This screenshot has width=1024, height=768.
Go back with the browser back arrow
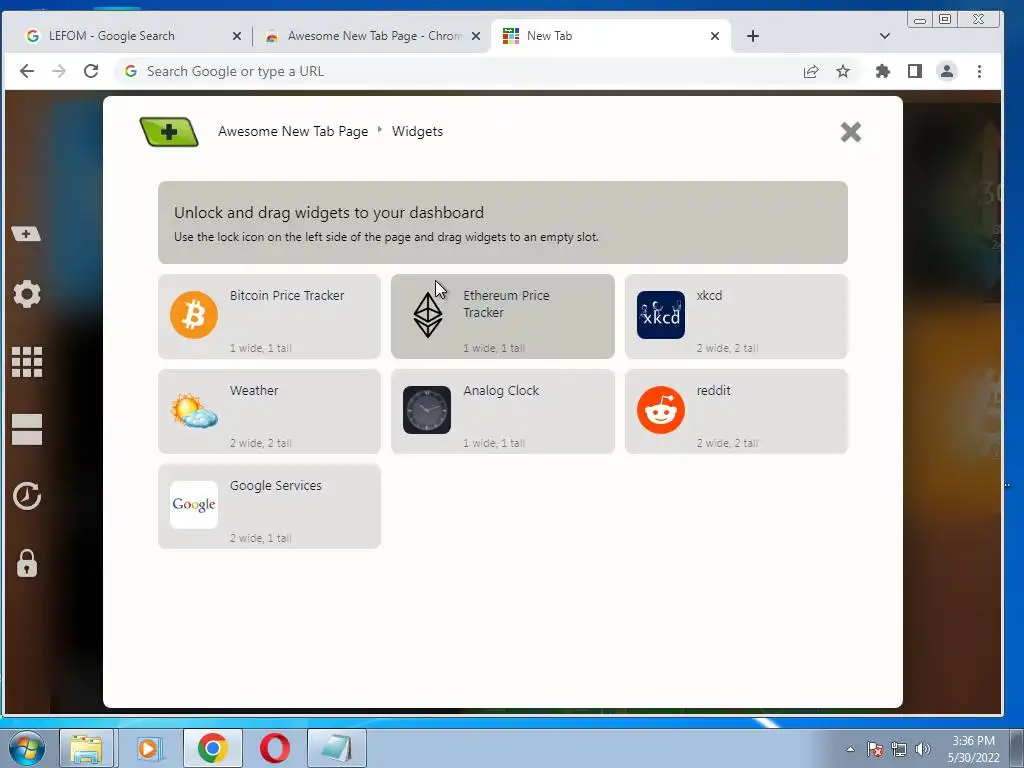pyautogui.click(x=27, y=71)
